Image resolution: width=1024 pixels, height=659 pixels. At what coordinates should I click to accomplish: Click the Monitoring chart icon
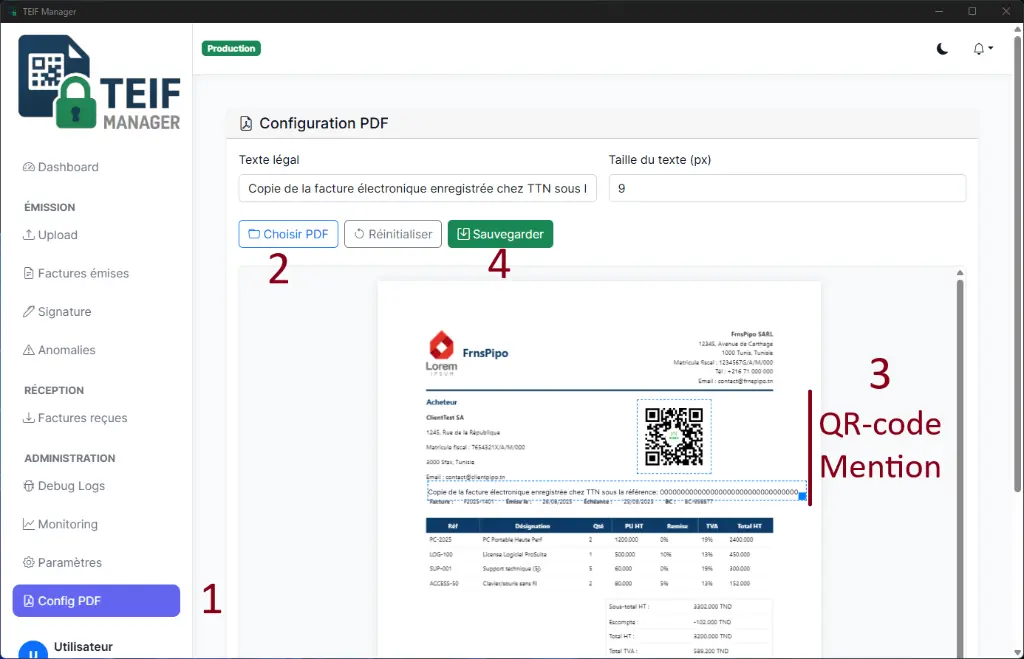coord(29,524)
